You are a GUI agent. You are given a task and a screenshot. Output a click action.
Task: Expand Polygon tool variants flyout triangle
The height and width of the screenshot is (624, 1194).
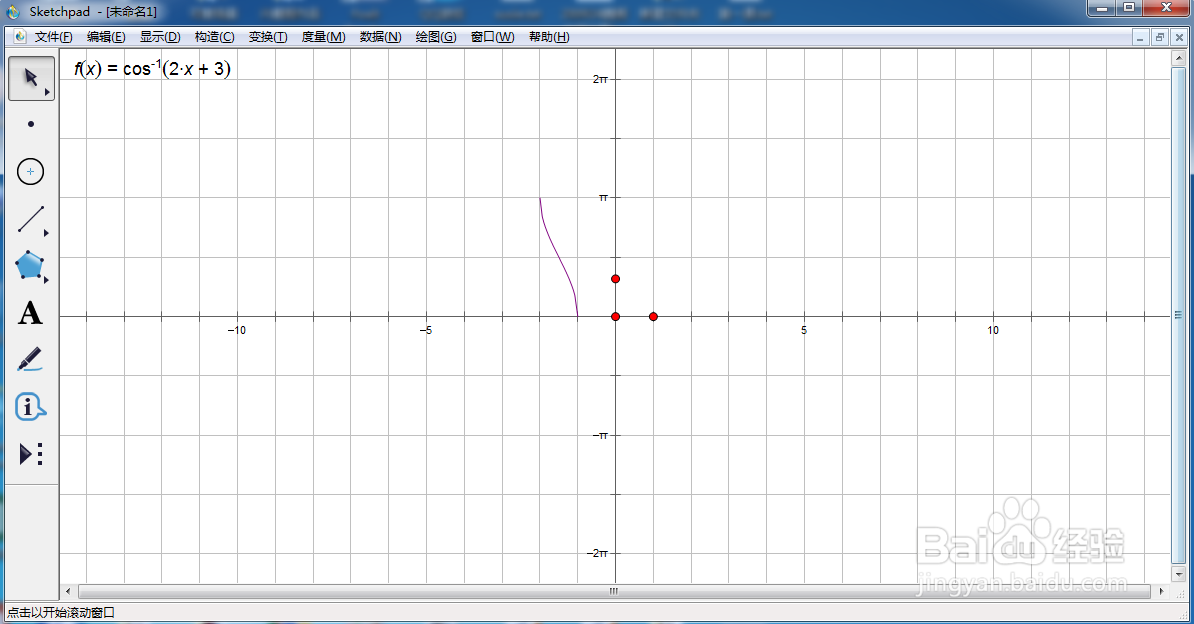point(46,280)
